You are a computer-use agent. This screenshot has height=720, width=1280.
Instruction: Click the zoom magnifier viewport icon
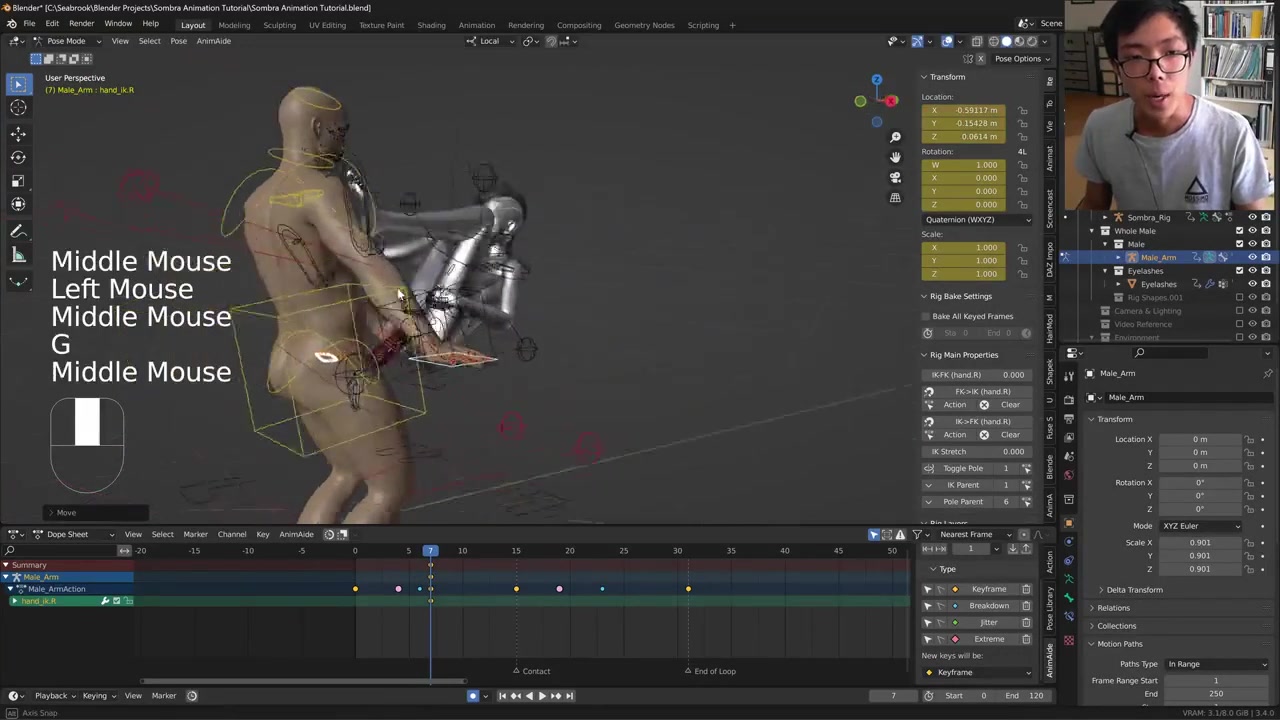(895, 137)
